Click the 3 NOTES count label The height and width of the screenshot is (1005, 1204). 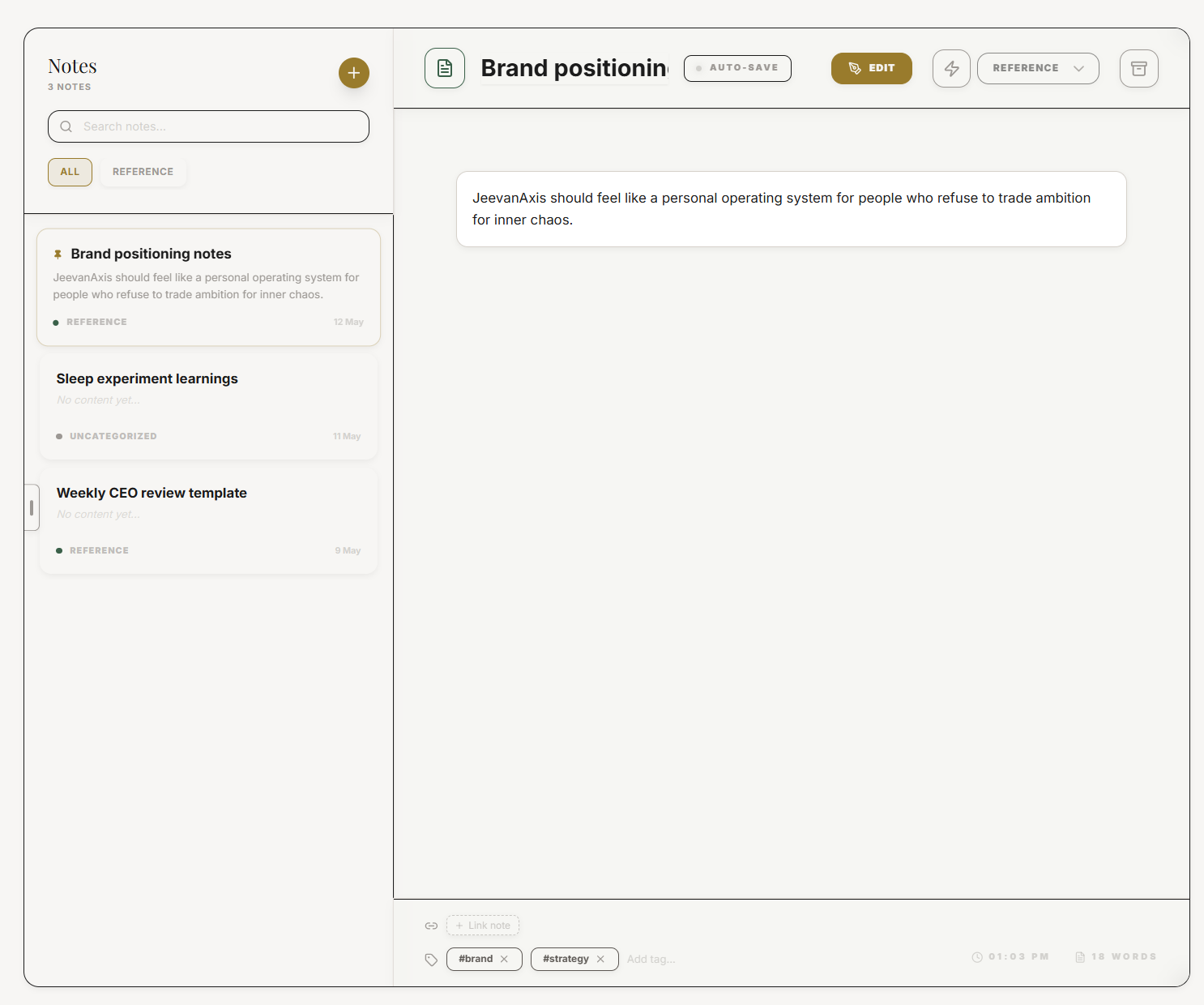pyautogui.click(x=70, y=87)
